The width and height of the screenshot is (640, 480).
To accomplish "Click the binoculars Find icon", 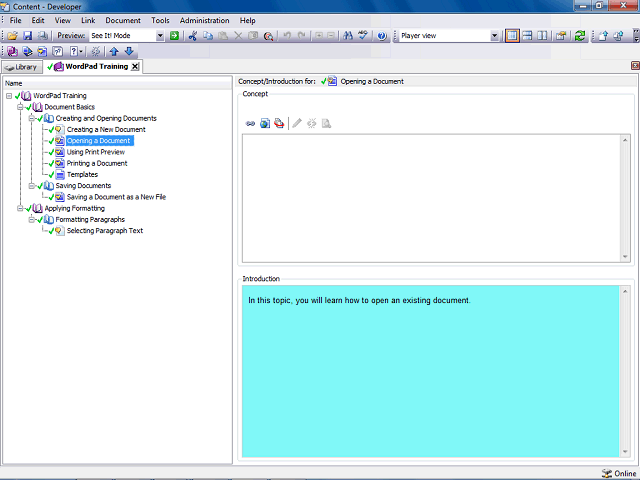I will pyautogui.click(x=348, y=36).
